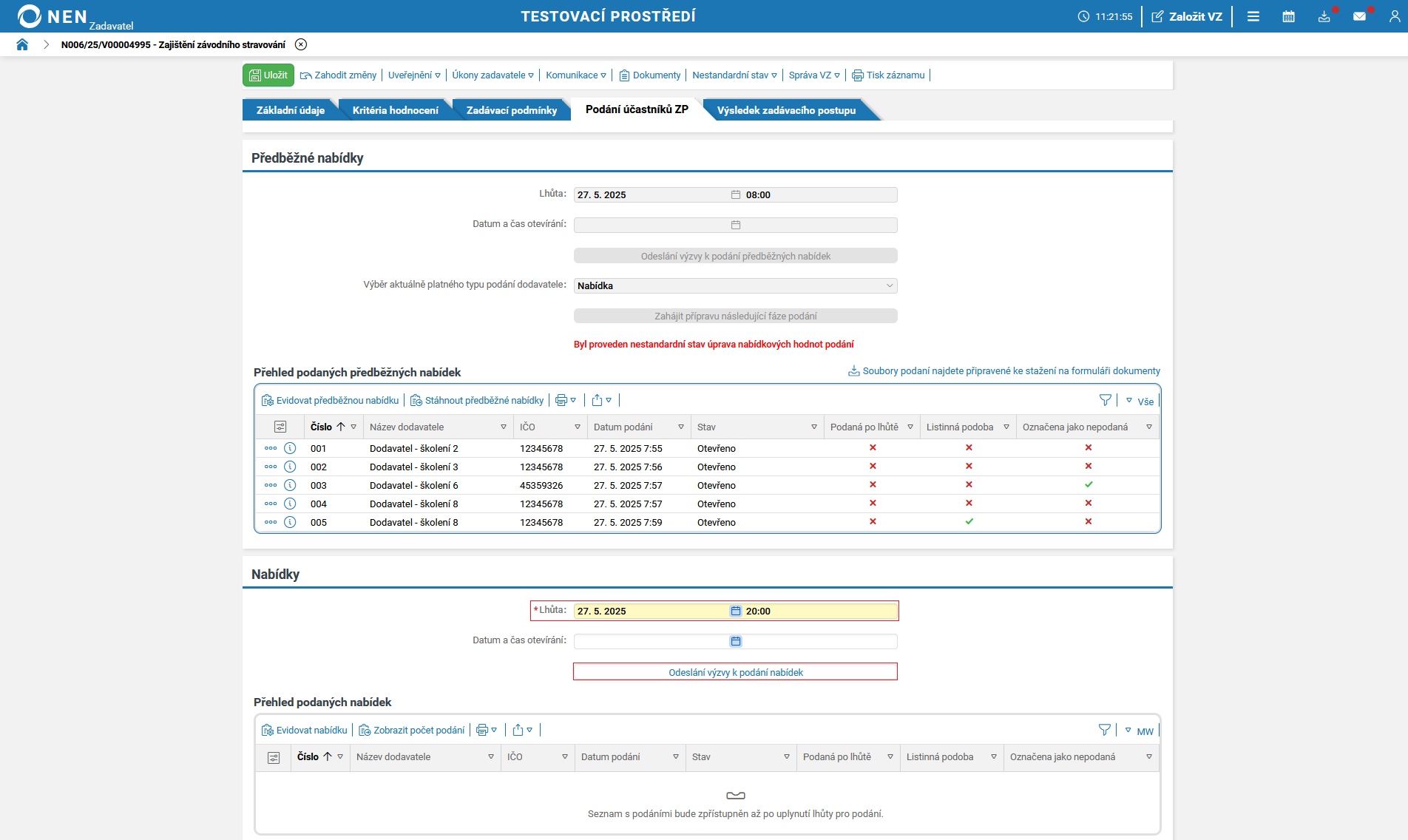Open print options in Nabídky table toolbar

pos(487,731)
